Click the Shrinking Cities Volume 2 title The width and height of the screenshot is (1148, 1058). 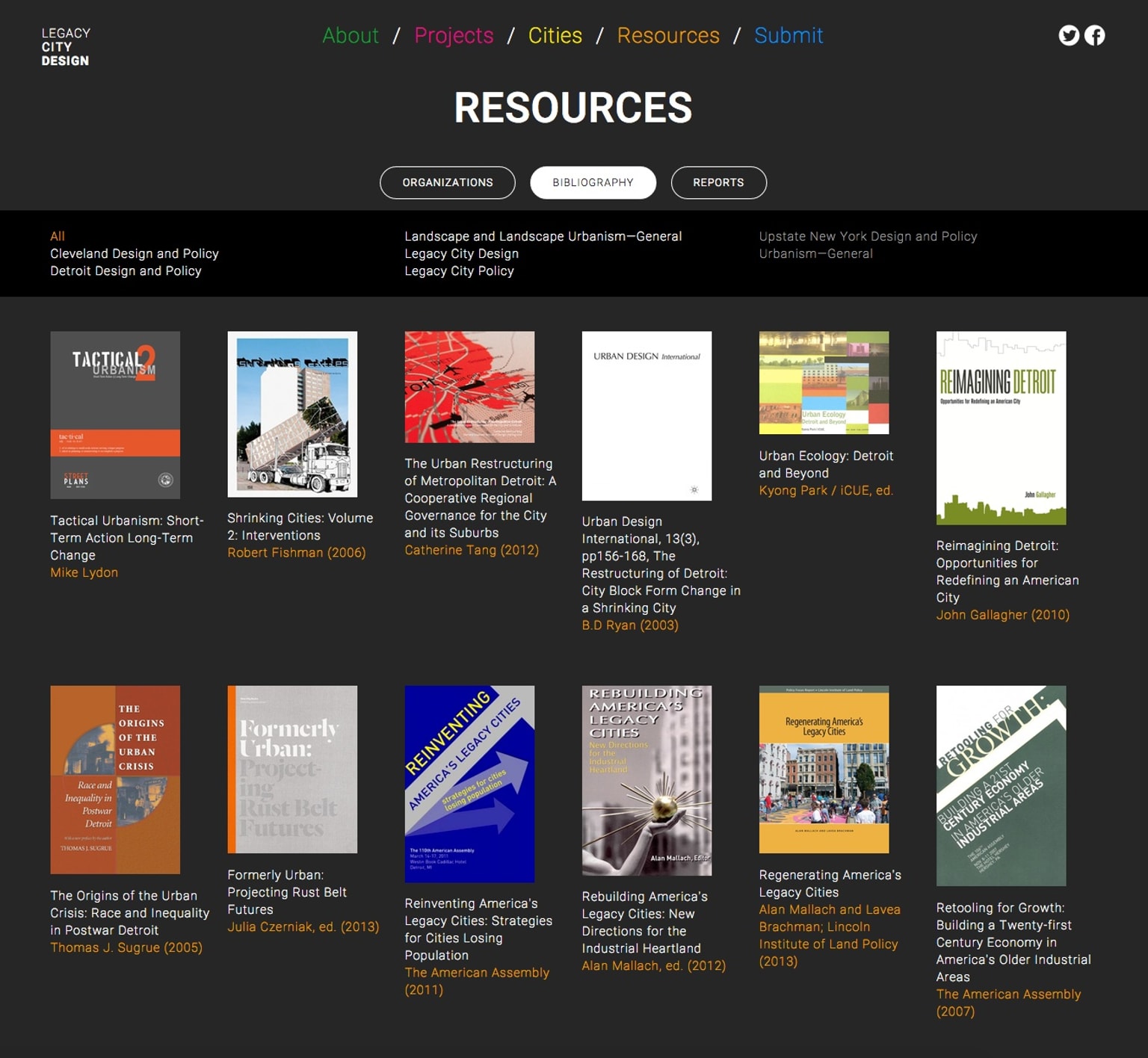click(x=300, y=527)
